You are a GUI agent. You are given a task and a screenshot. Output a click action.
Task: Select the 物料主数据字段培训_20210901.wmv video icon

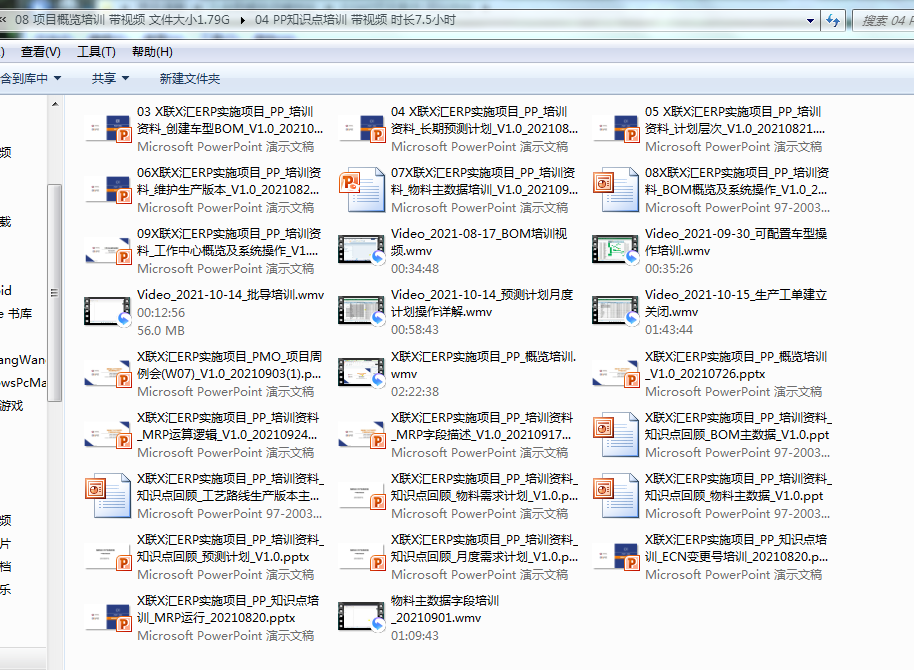(x=361, y=618)
